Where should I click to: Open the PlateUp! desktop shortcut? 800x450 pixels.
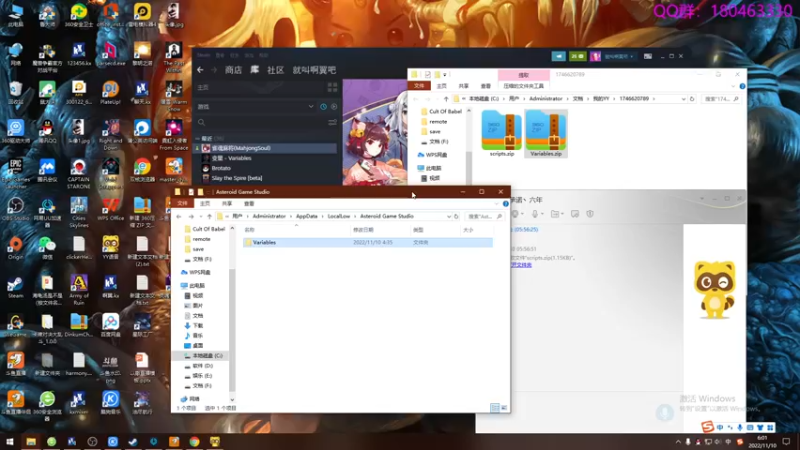[x=110, y=93]
